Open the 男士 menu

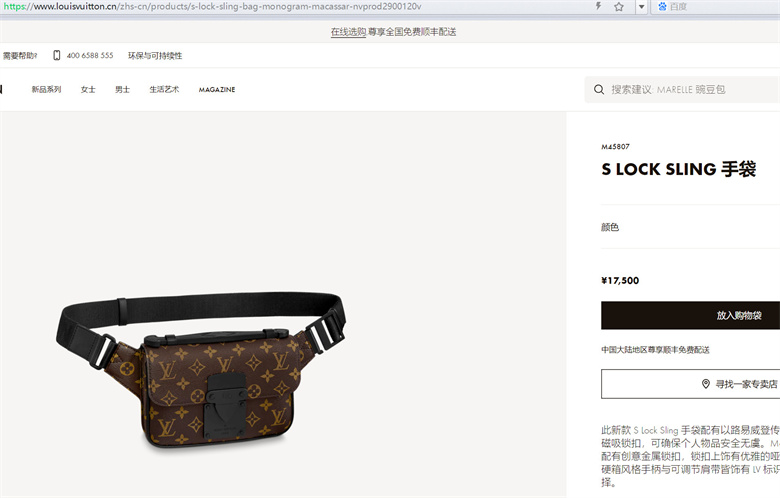pyautogui.click(x=122, y=90)
